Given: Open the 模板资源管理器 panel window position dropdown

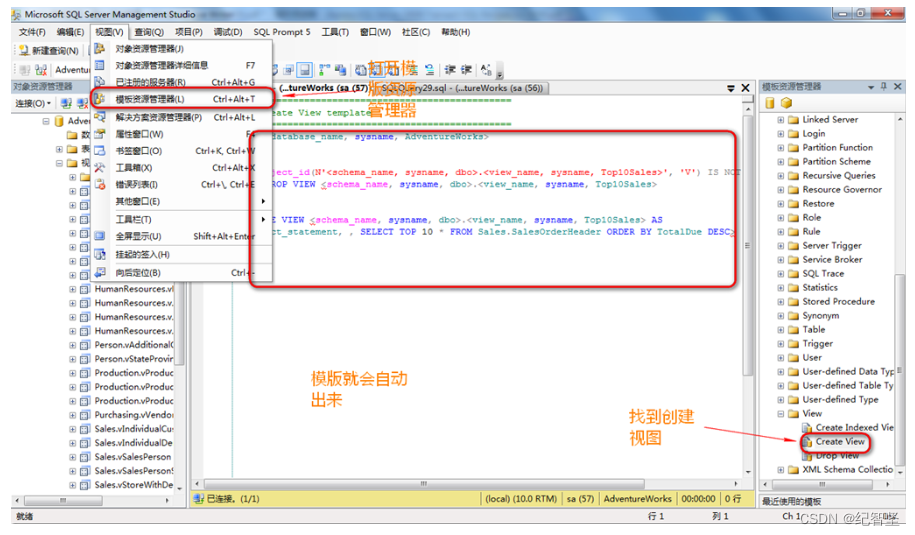Looking at the screenshot, I should click(871, 87).
